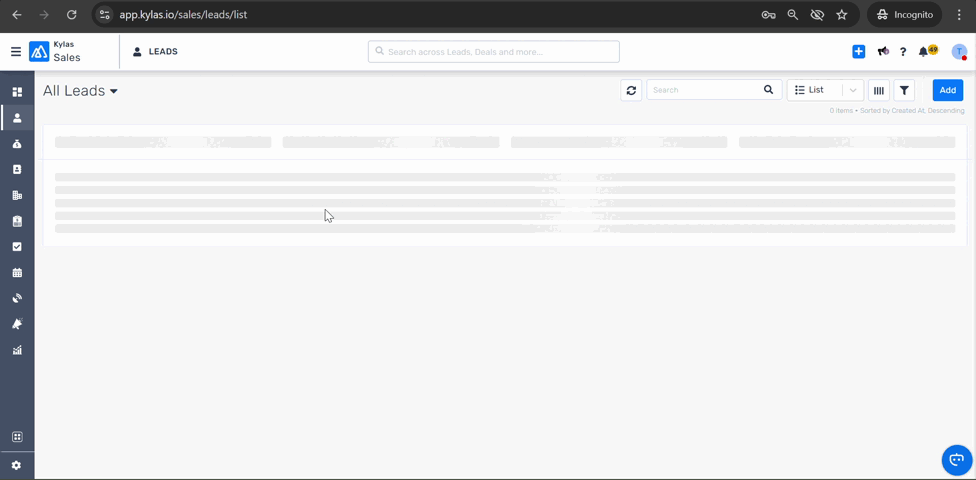Viewport: 976px width, 480px height.
Task: Open the manage columns icon
Action: point(879,90)
